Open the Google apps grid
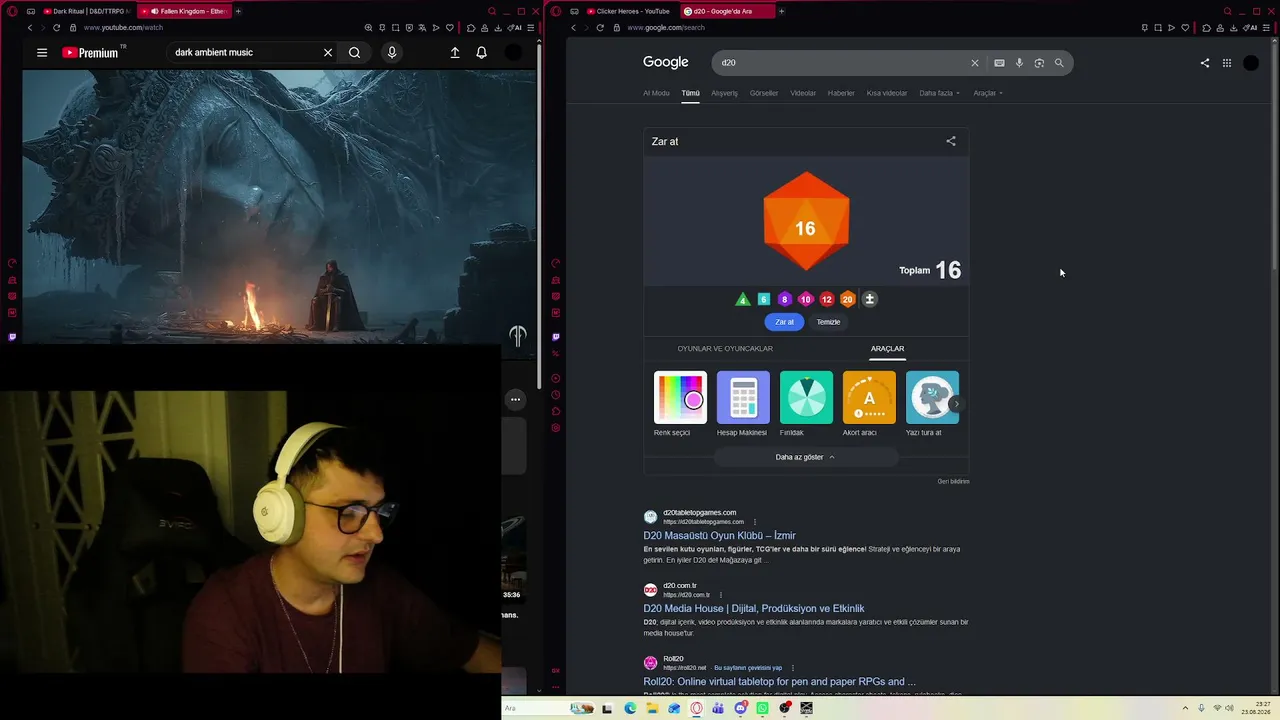1280x720 pixels. [x=1227, y=63]
